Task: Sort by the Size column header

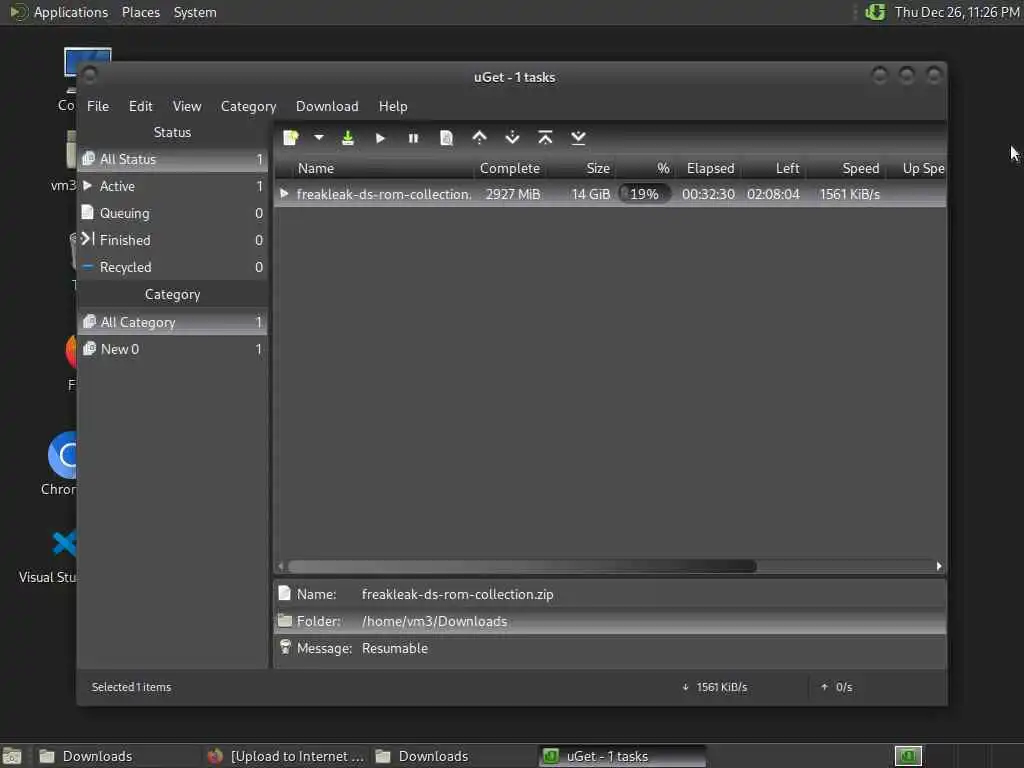Action: (x=582, y=168)
